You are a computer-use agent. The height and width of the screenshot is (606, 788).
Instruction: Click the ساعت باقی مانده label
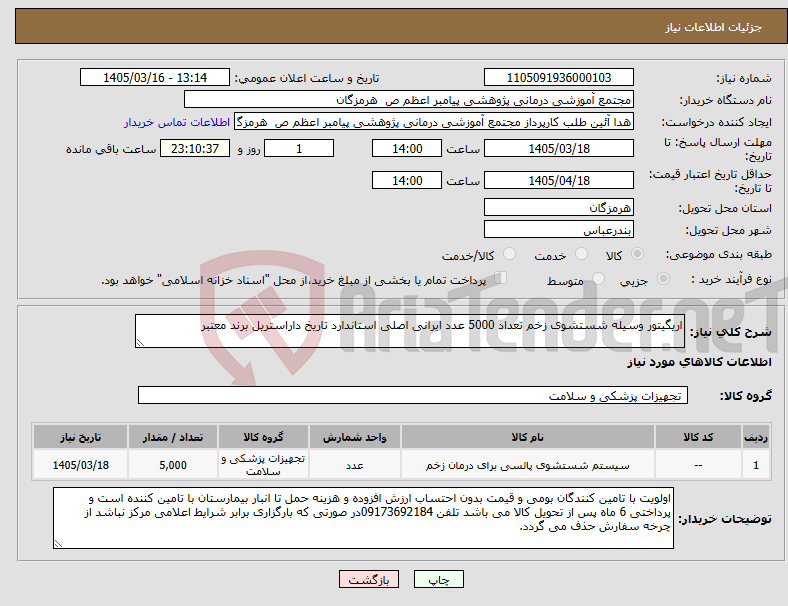[x=111, y=149]
